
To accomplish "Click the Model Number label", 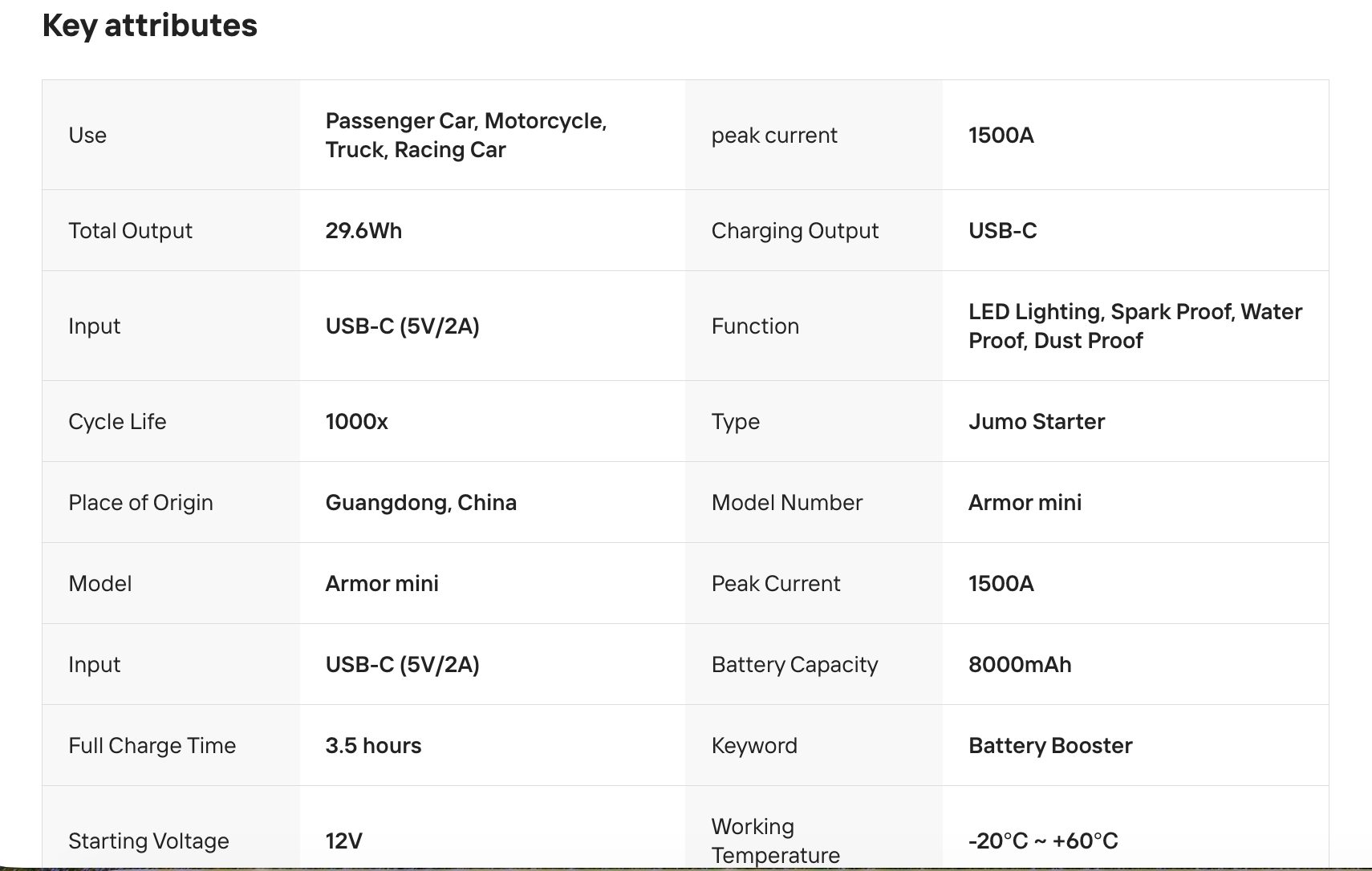I will (786, 503).
